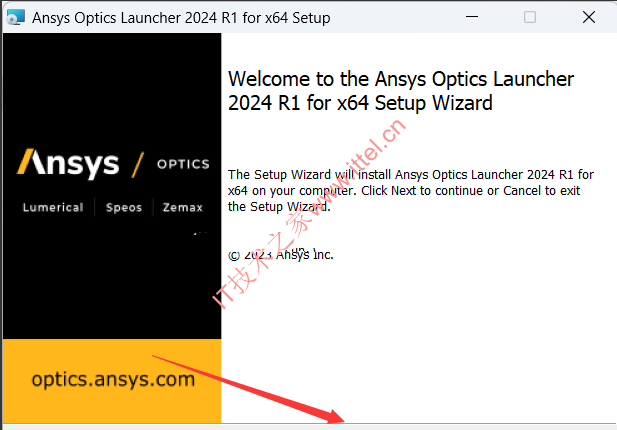Image resolution: width=617 pixels, height=430 pixels.
Task: Click the Ansys logo on the black banner
Action: (x=68, y=163)
